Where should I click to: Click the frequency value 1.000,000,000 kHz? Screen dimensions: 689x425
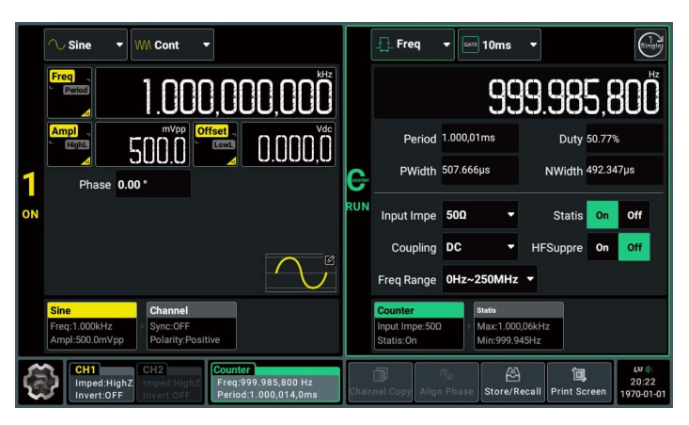pyautogui.click(x=216, y=93)
